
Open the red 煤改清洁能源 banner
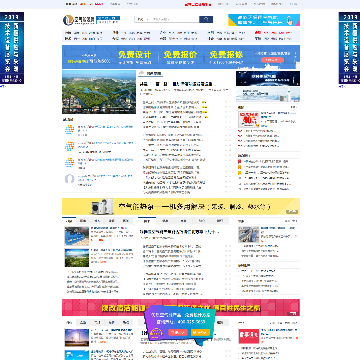click(181, 307)
